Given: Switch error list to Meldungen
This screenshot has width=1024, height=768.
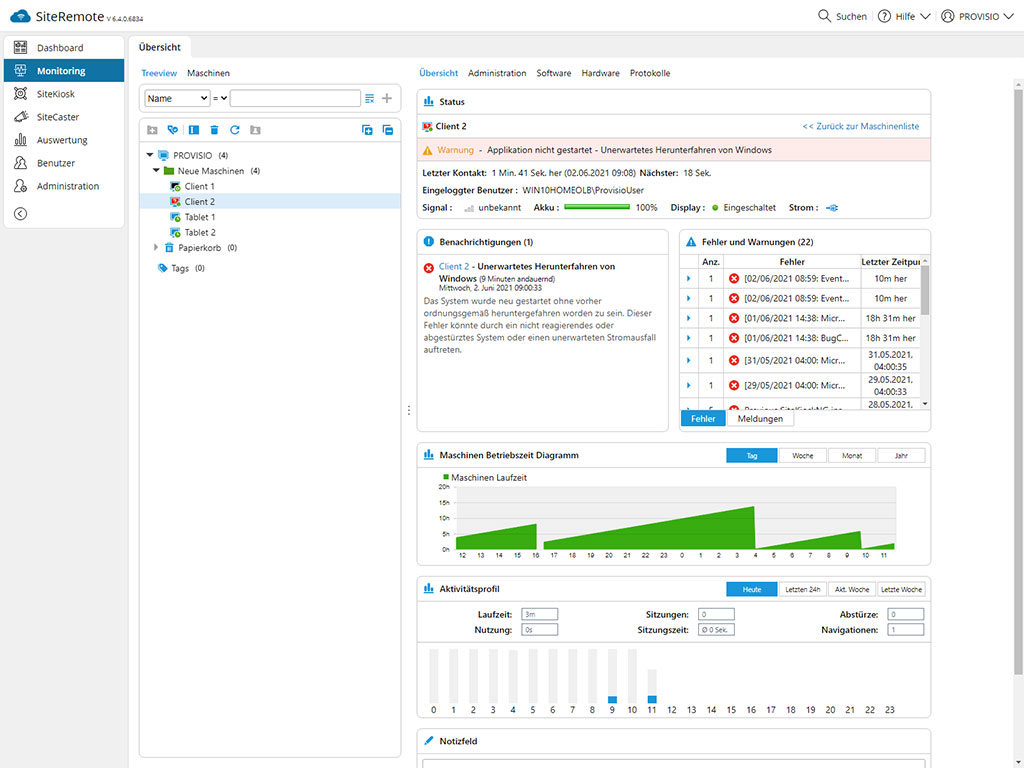Looking at the screenshot, I should [x=760, y=419].
